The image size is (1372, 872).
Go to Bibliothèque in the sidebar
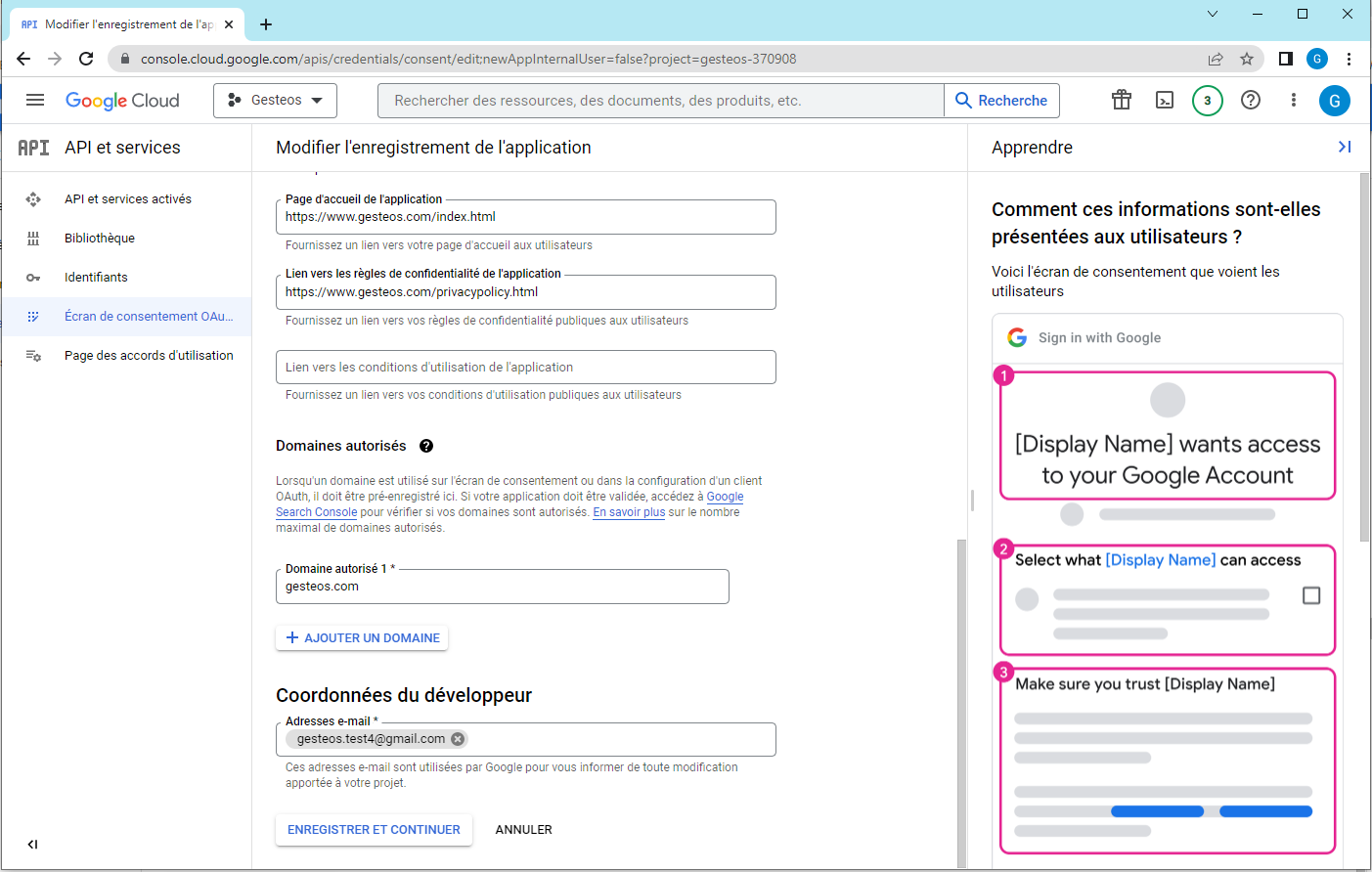(100, 239)
